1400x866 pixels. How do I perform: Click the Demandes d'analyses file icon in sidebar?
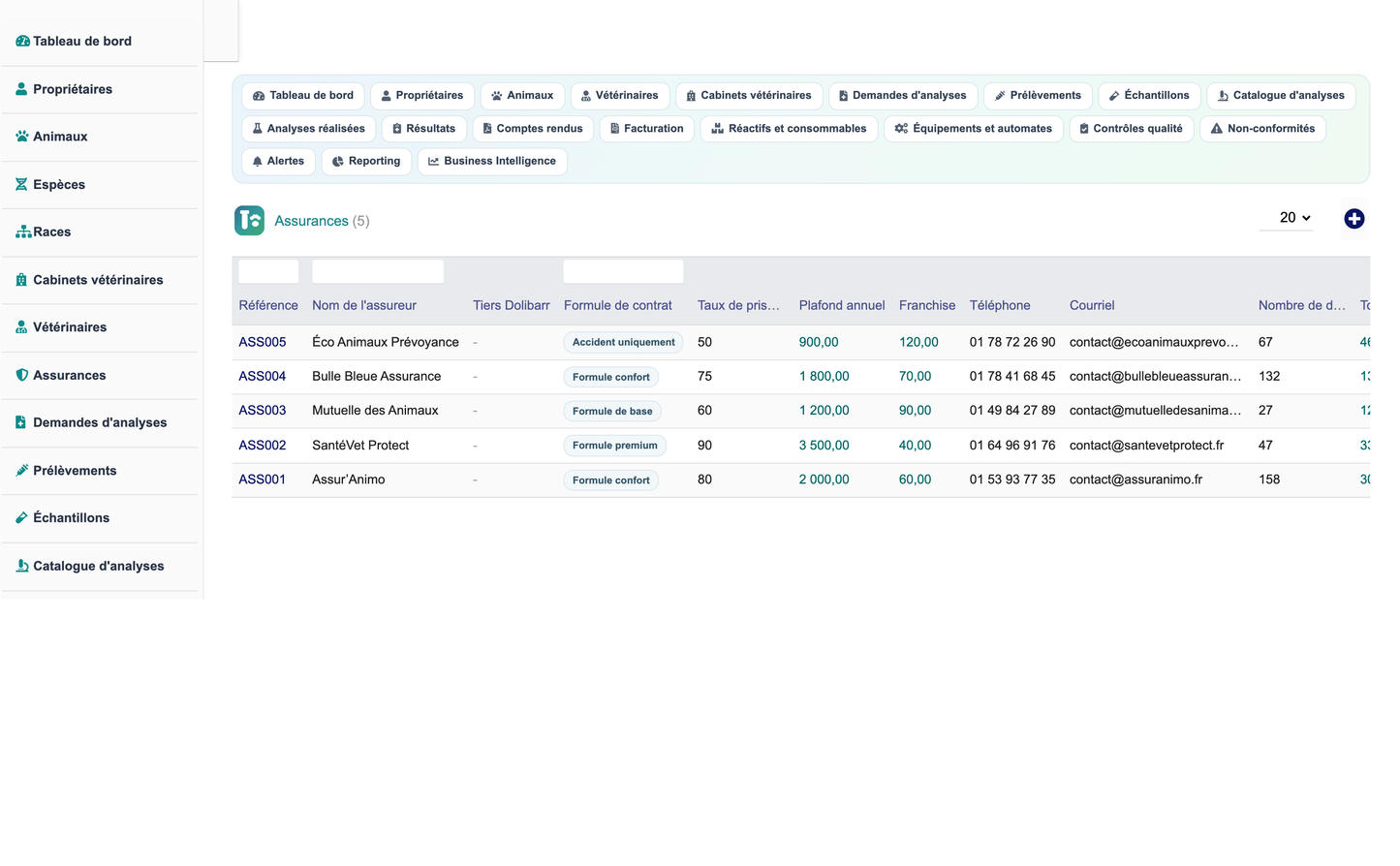coord(21,422)
